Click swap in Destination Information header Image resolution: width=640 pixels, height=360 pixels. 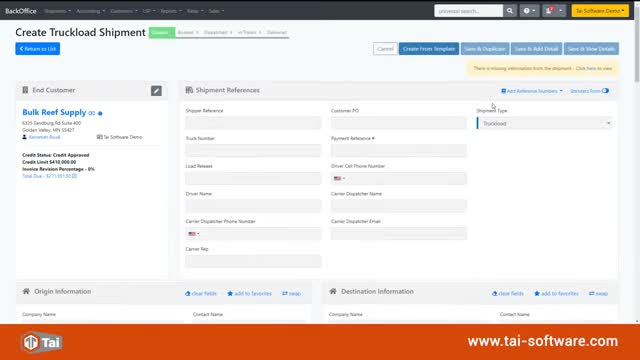click(598, 293)
